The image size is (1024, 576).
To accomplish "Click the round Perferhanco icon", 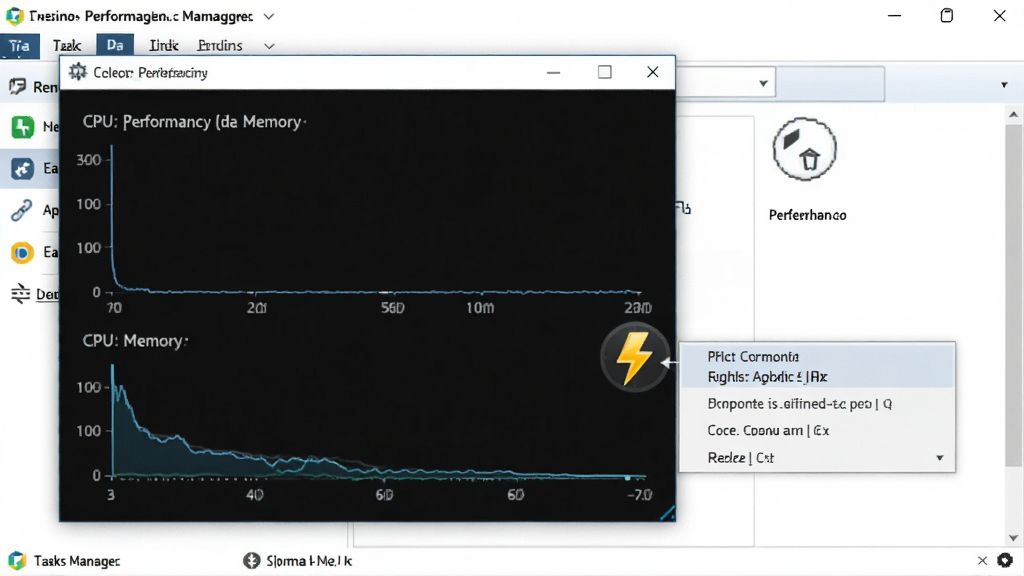I will 805,150.
